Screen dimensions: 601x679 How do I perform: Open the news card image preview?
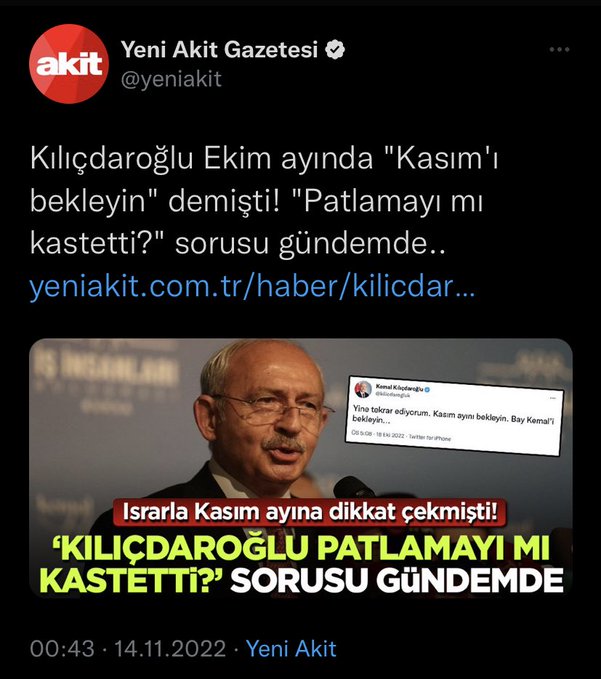pos(301,468)
